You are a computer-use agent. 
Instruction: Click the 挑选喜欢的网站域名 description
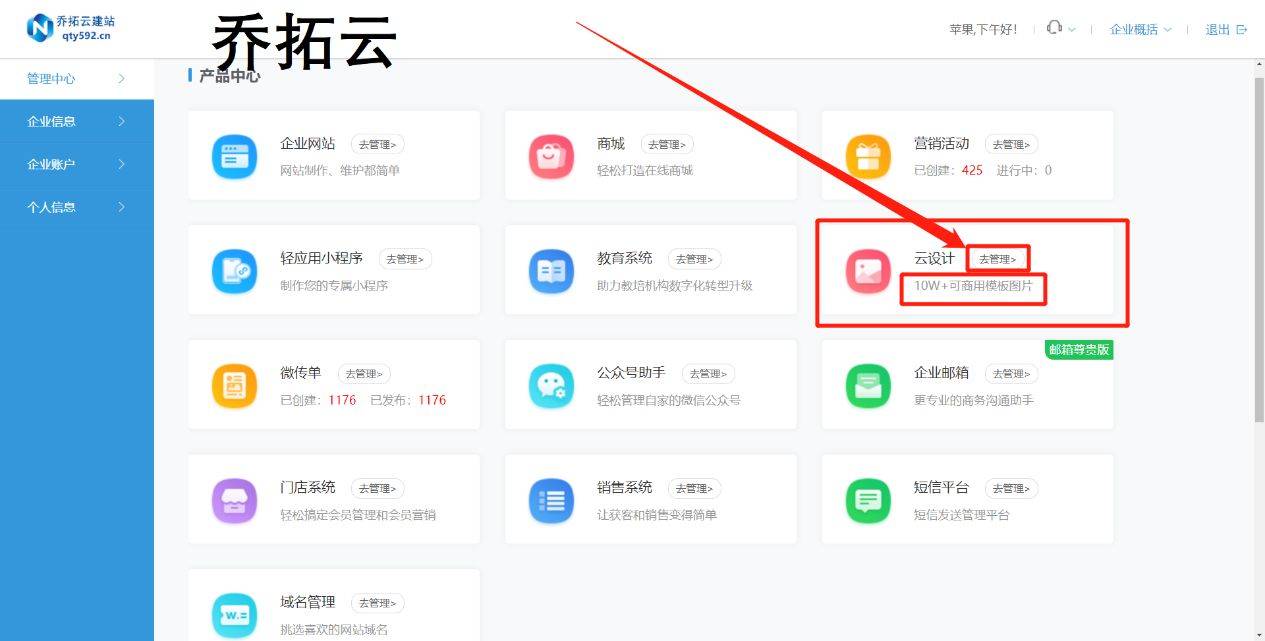(334, 630)
